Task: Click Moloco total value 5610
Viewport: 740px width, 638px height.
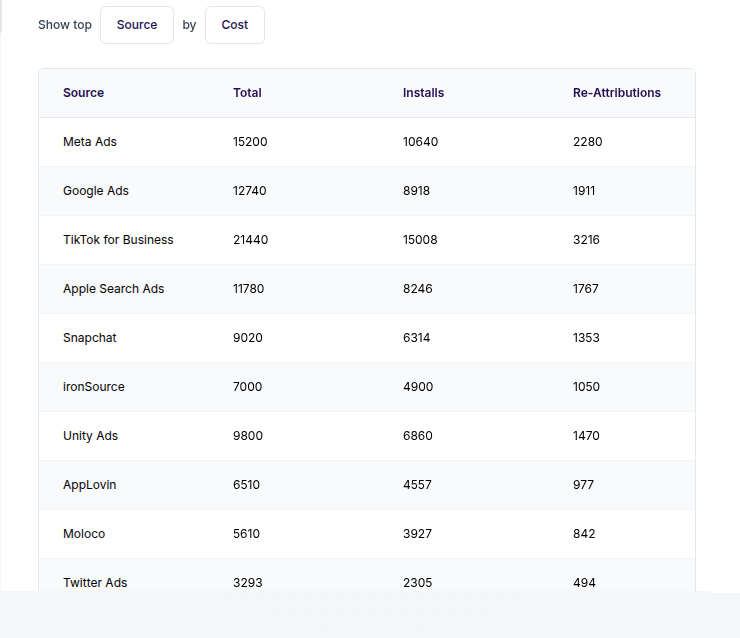Action: pyautogui.click(x=246, y=534)
